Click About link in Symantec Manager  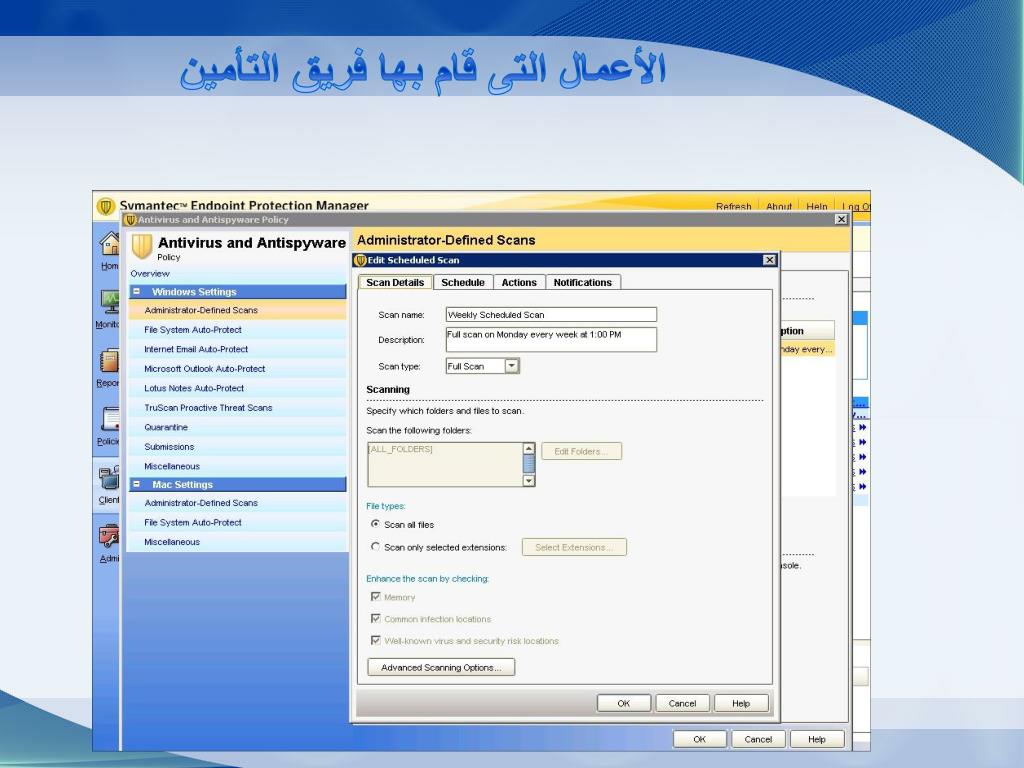click(x=778, y=206)
